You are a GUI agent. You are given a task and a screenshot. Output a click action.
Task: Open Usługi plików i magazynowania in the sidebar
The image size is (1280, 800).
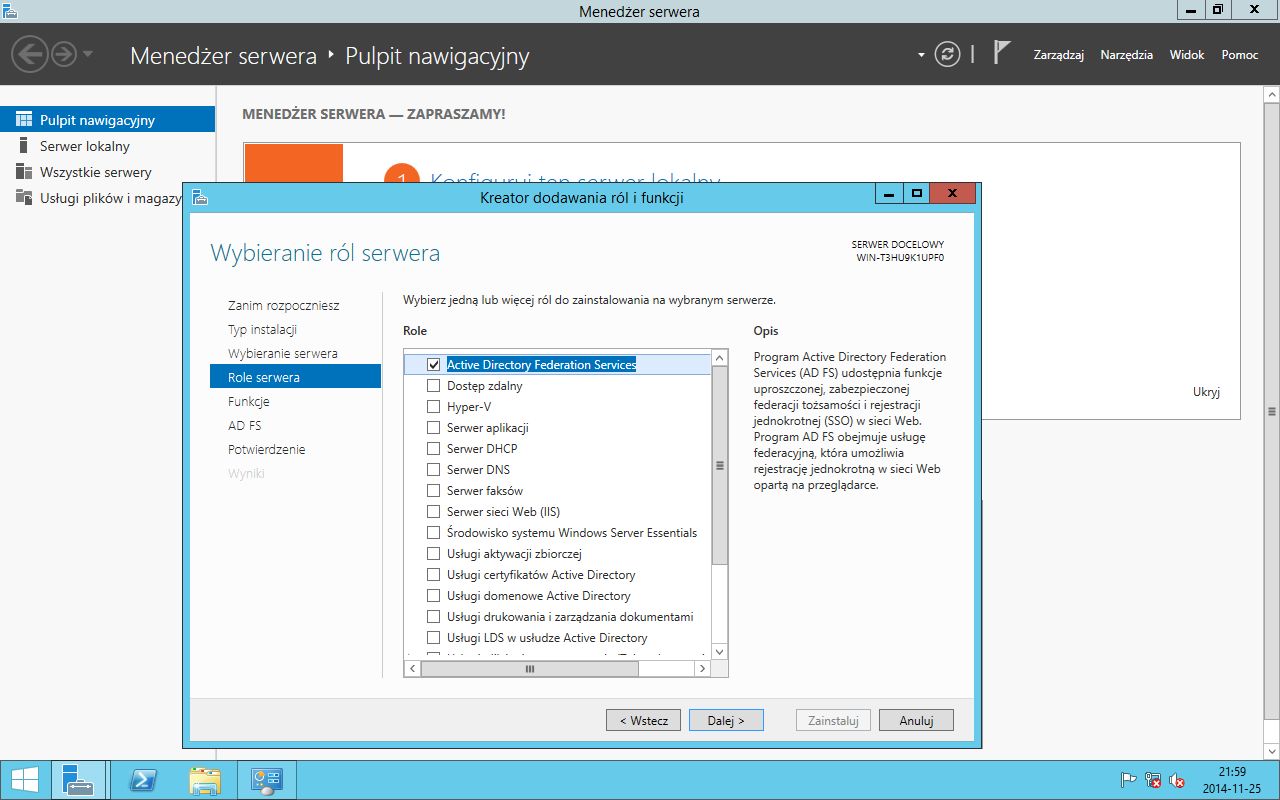click(x=92, y=198)
